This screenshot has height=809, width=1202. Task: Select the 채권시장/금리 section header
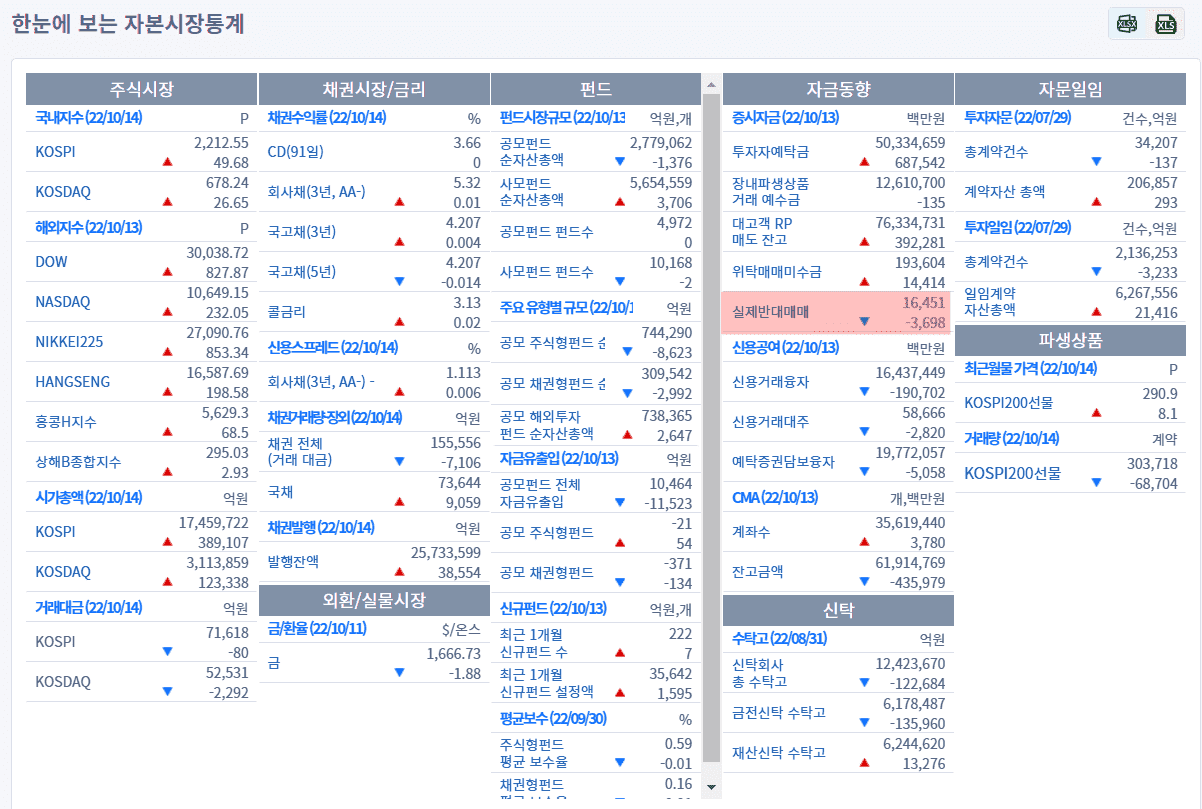tap(374, 89)
